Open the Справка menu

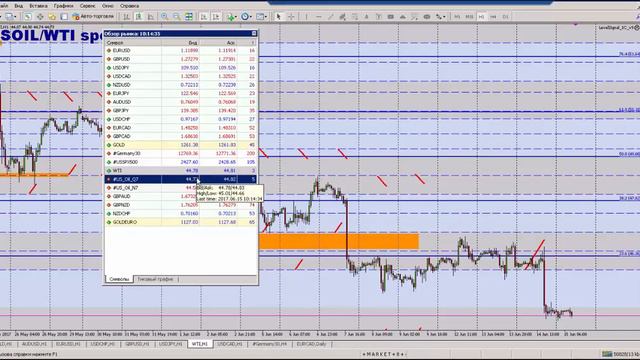[x=129, y=6]
